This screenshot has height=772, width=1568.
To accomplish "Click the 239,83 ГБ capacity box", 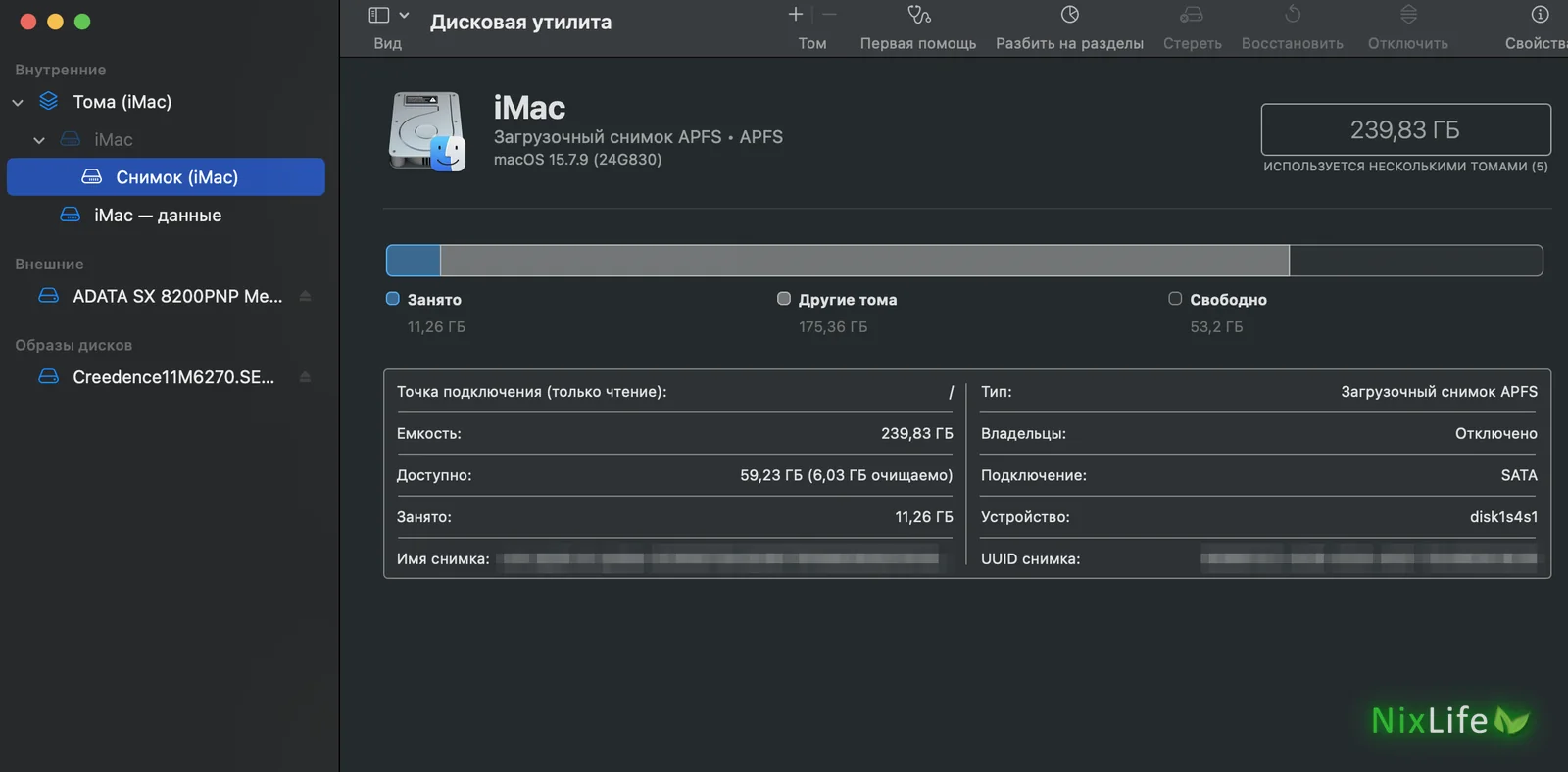I will pos(1405,129).
